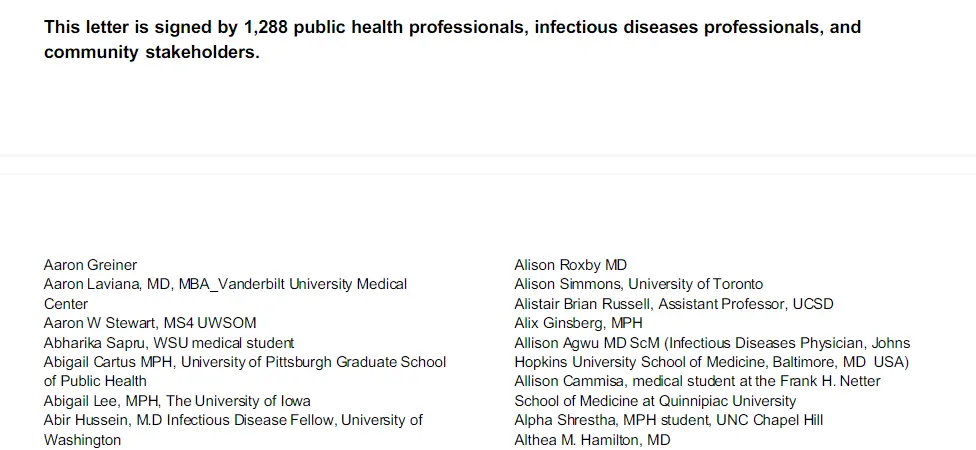976x450 pixels.
Task: Click Aaron W Stewart, MS4 UWSOM
Action: [150, 323]
